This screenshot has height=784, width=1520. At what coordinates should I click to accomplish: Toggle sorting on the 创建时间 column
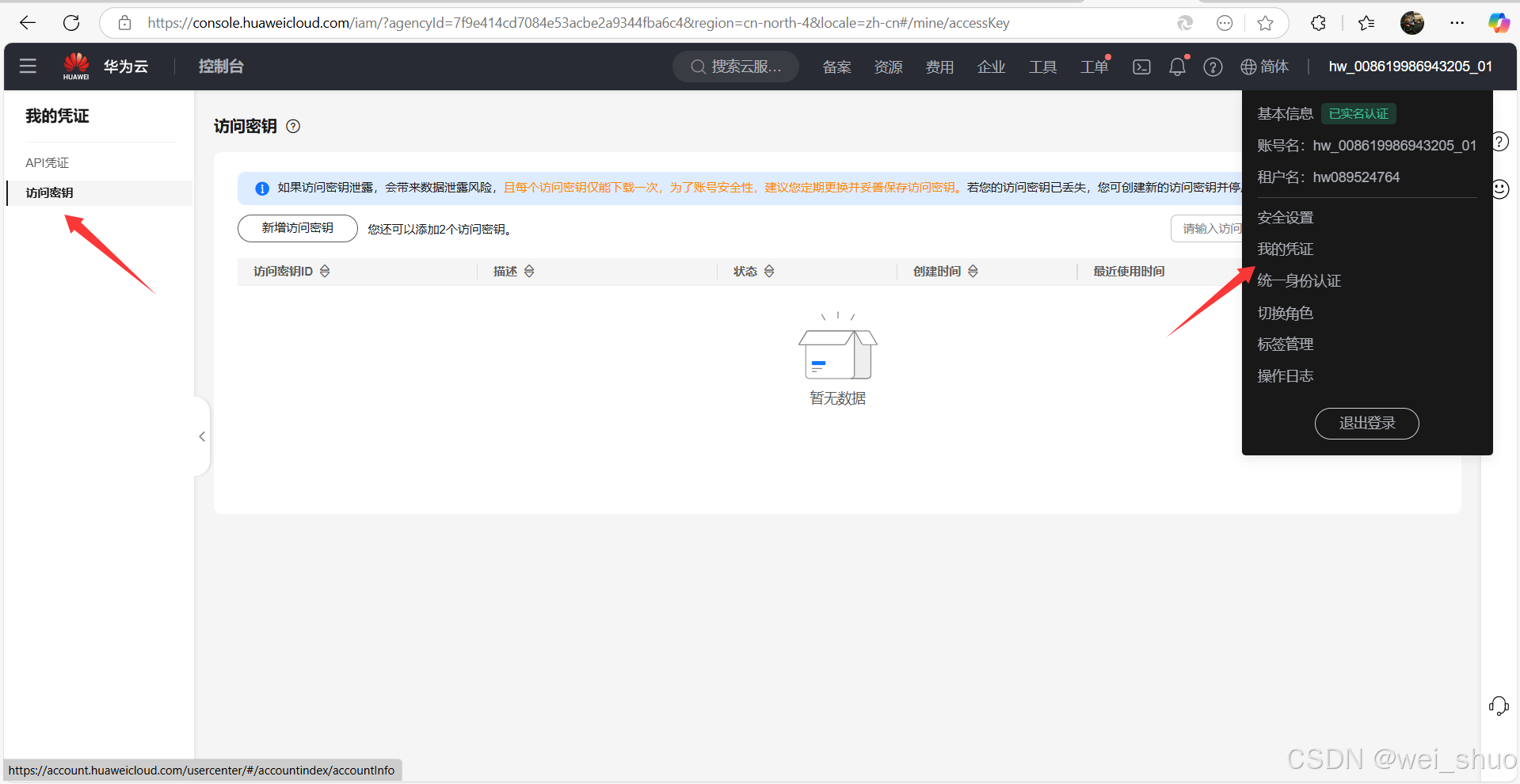(x=973, y=271)
